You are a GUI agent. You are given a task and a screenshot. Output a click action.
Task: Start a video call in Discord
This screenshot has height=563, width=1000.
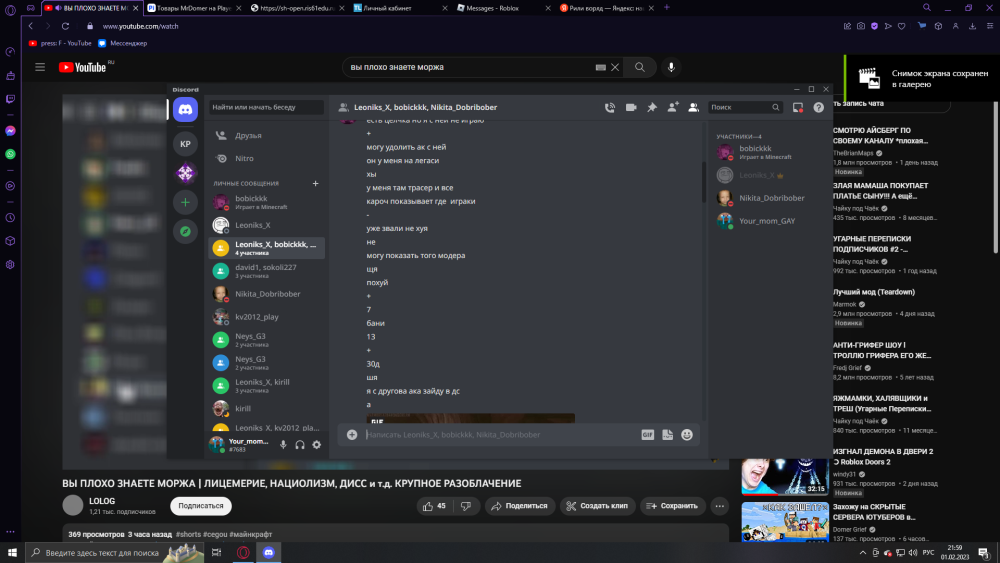[x=631, y=108]
